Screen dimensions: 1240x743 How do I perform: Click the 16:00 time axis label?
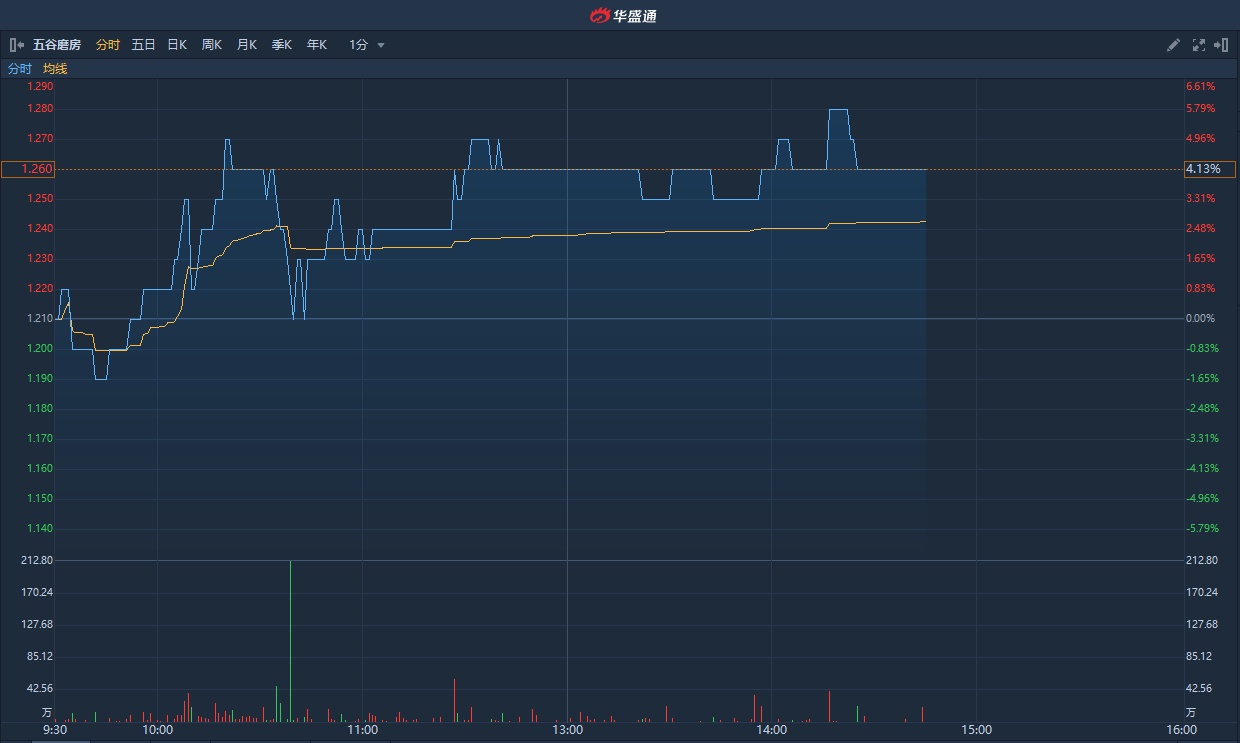1182,730
